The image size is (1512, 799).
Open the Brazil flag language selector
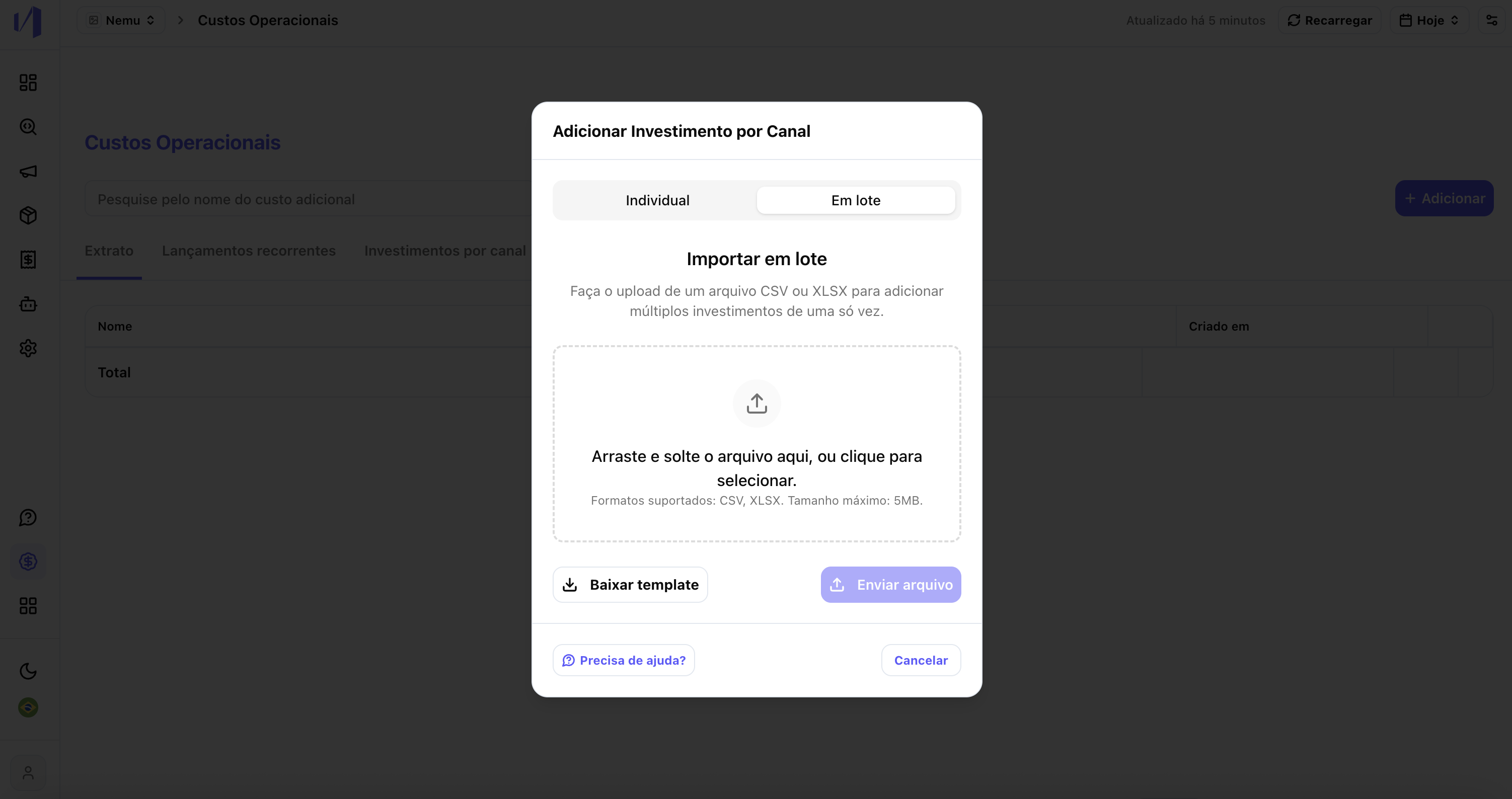[x=28, y=707]
